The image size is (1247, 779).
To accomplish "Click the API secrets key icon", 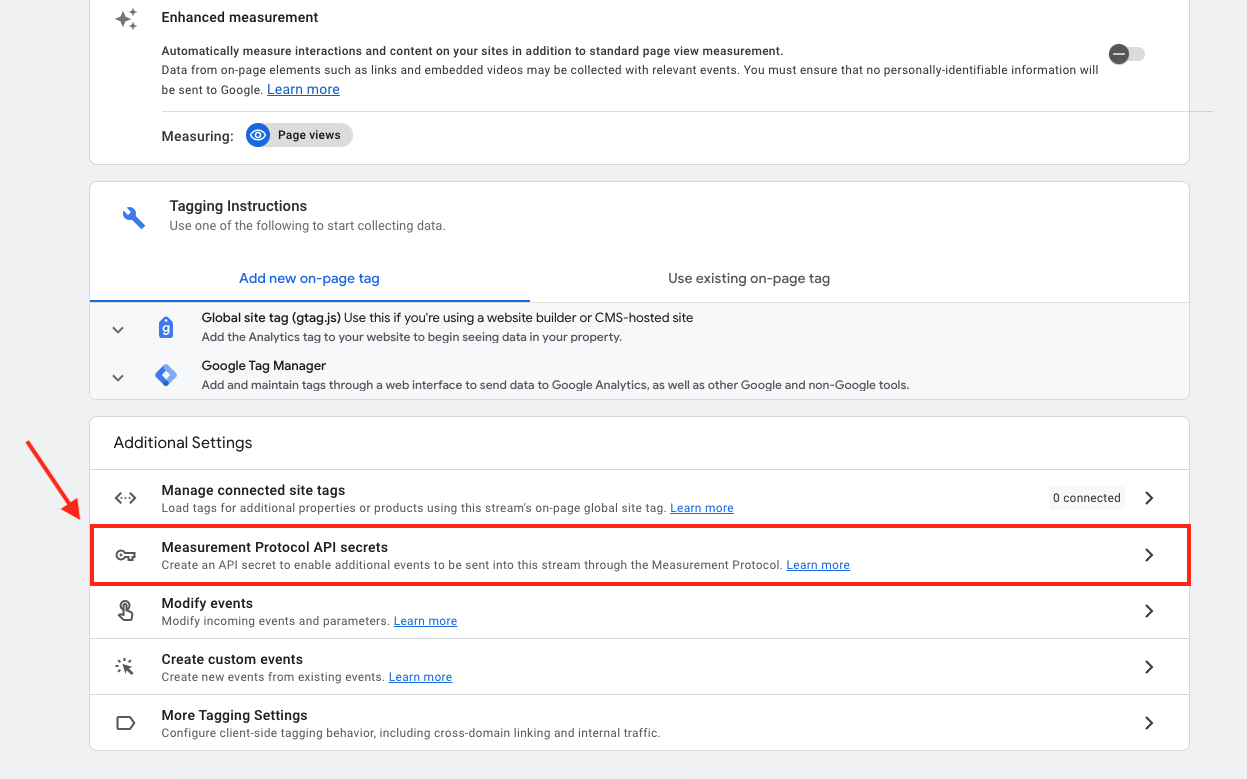I will (x=126, y=555).
